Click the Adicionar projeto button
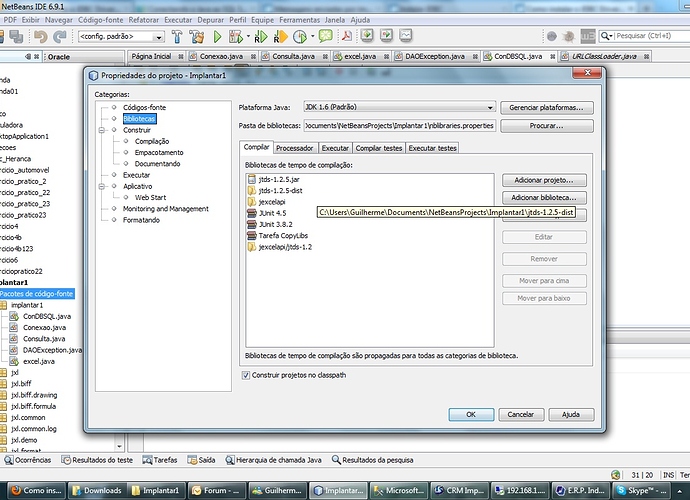This screenshot has height=500, width=690. coord(544,180)
